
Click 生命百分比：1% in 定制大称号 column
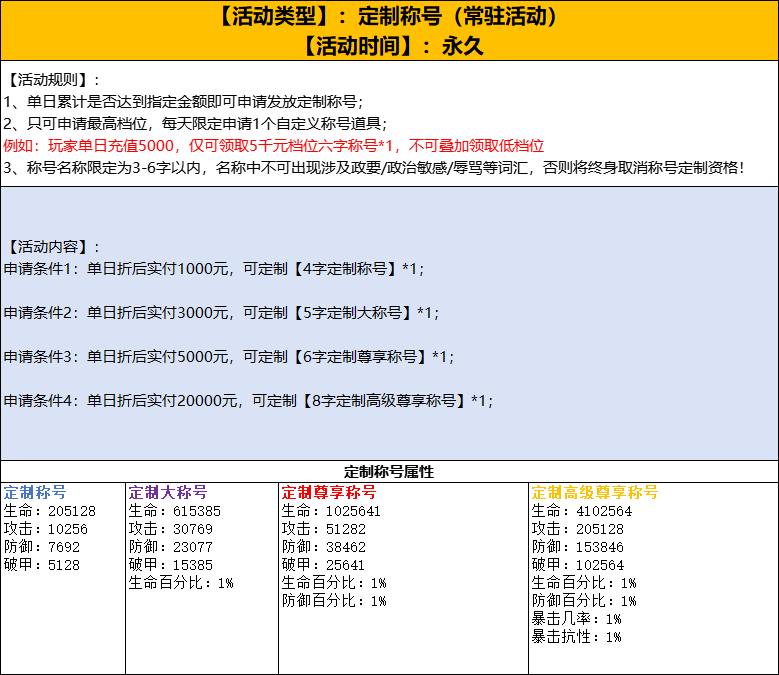click(181, 582)
